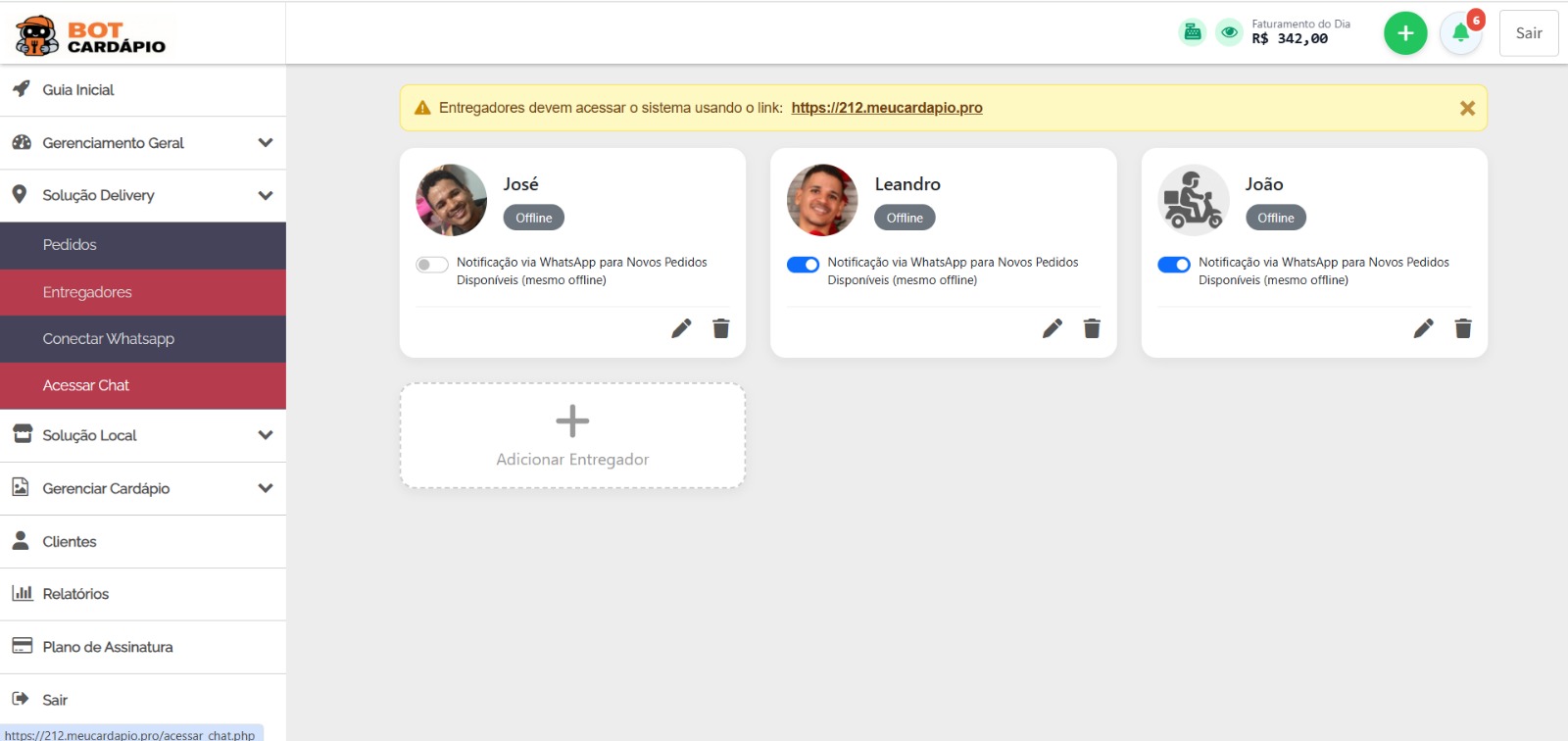The width and height of the screenshot is (1568, 741).
Task: Dismiss the yellow warning banner
Action: 1467,108
